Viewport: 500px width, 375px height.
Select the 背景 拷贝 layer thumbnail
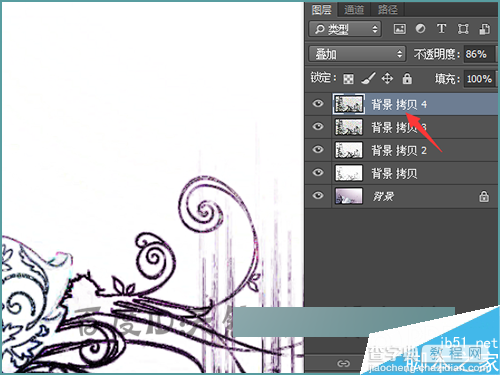pos(349,173)
